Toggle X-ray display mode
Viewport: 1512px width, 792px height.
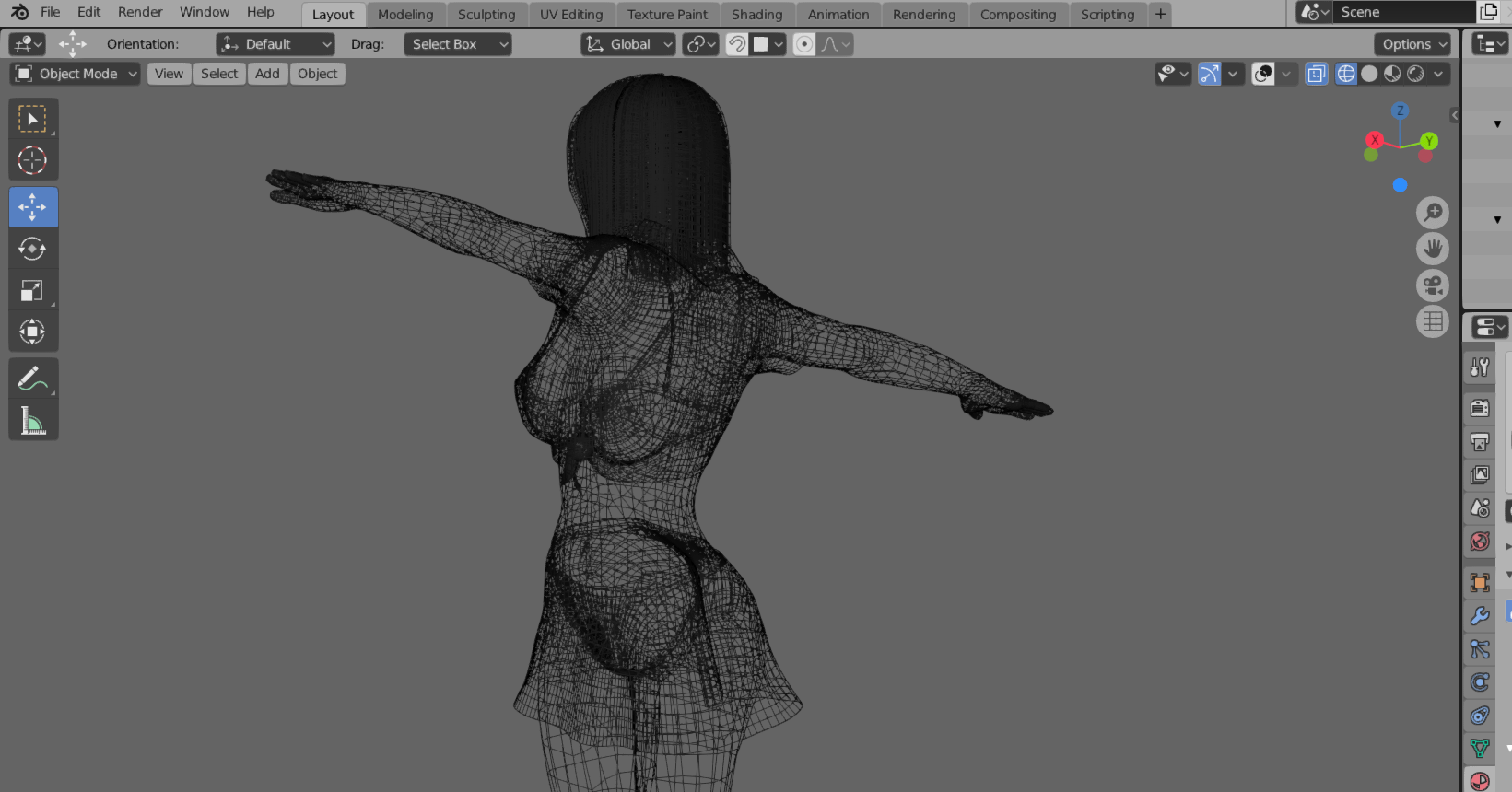tap(1317, 74)
